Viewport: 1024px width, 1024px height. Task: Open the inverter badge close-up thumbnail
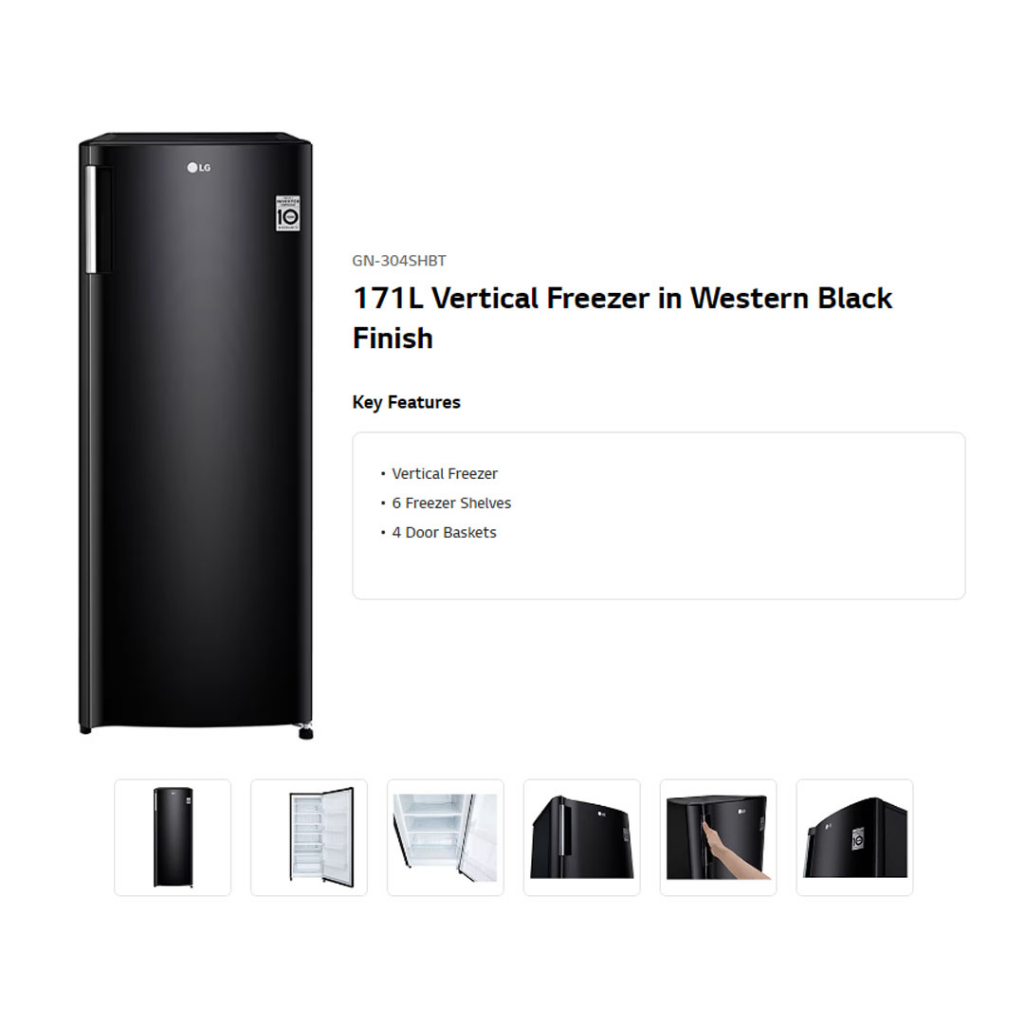[855, 837]
